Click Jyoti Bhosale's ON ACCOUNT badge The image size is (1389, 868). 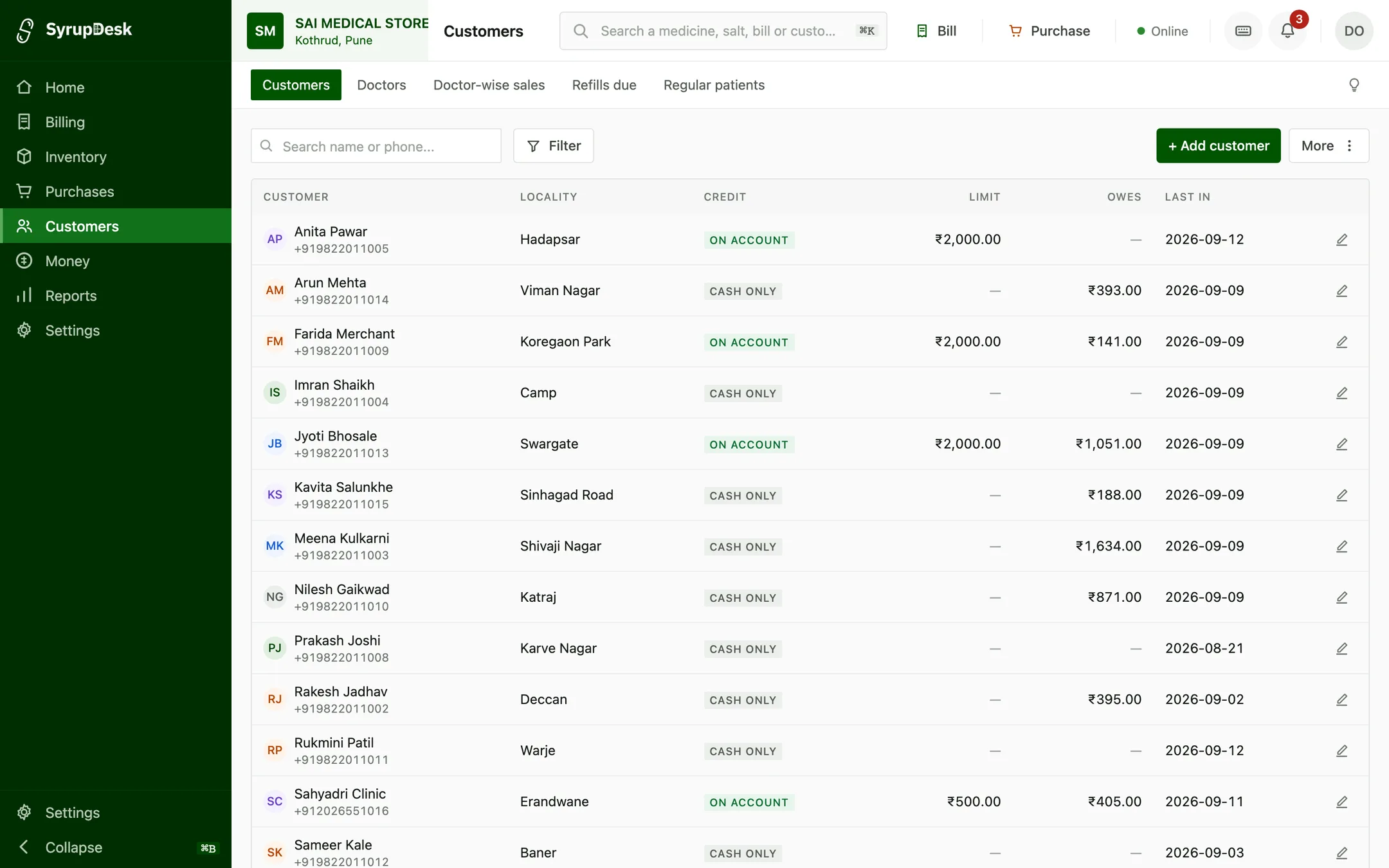click(749, 445)
